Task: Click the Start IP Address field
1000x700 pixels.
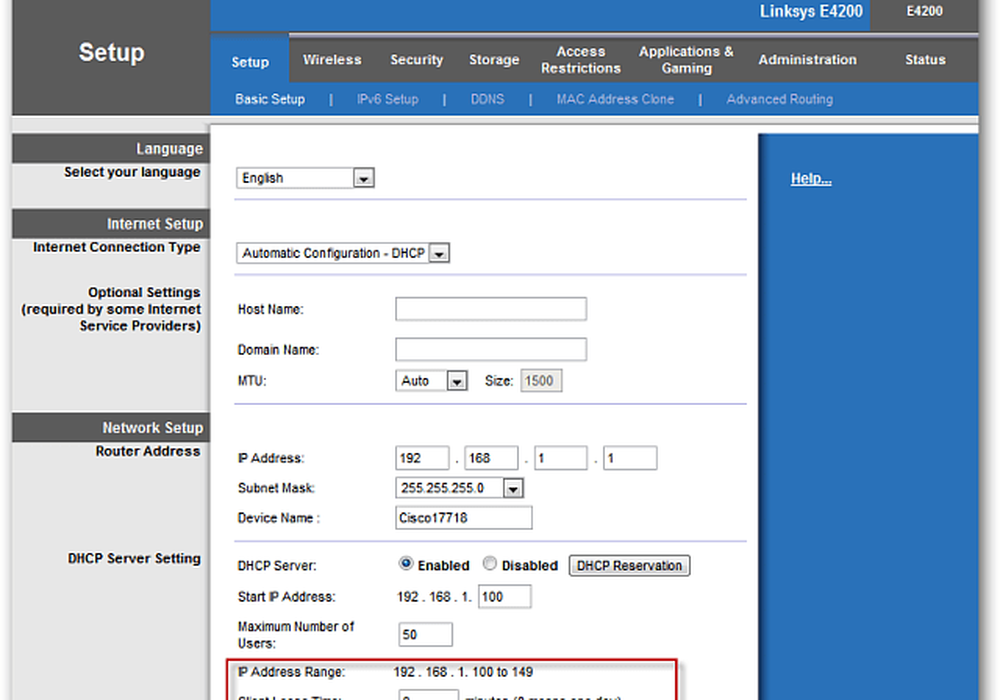Action: pyautogui.click(x=504, y=597)
